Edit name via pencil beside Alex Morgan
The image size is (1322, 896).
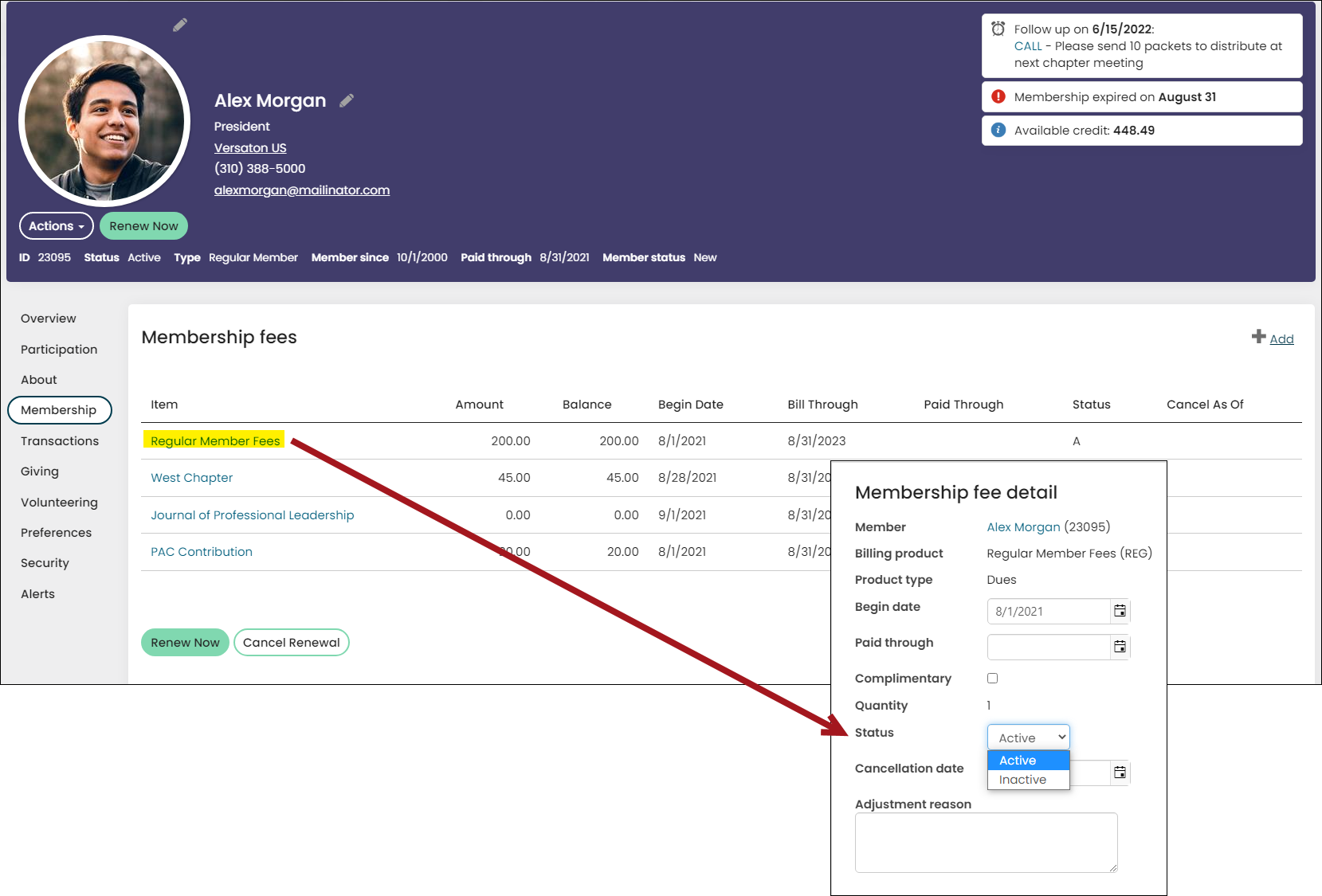coord(347,100)
